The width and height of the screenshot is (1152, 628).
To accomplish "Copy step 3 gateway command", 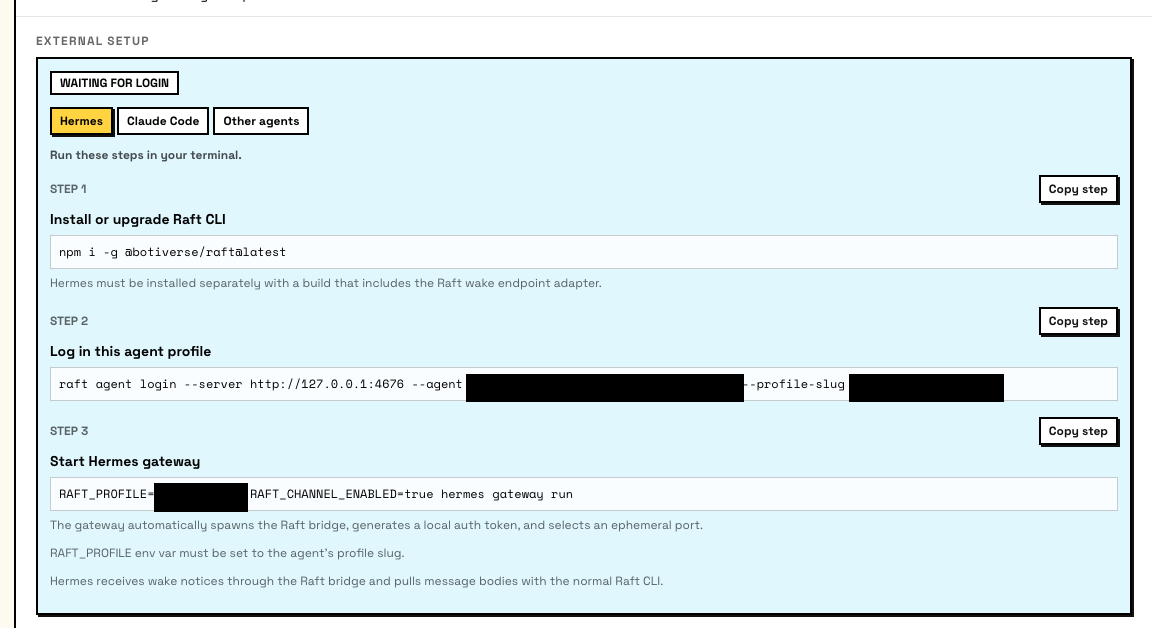I will [x=1078, y=431].
